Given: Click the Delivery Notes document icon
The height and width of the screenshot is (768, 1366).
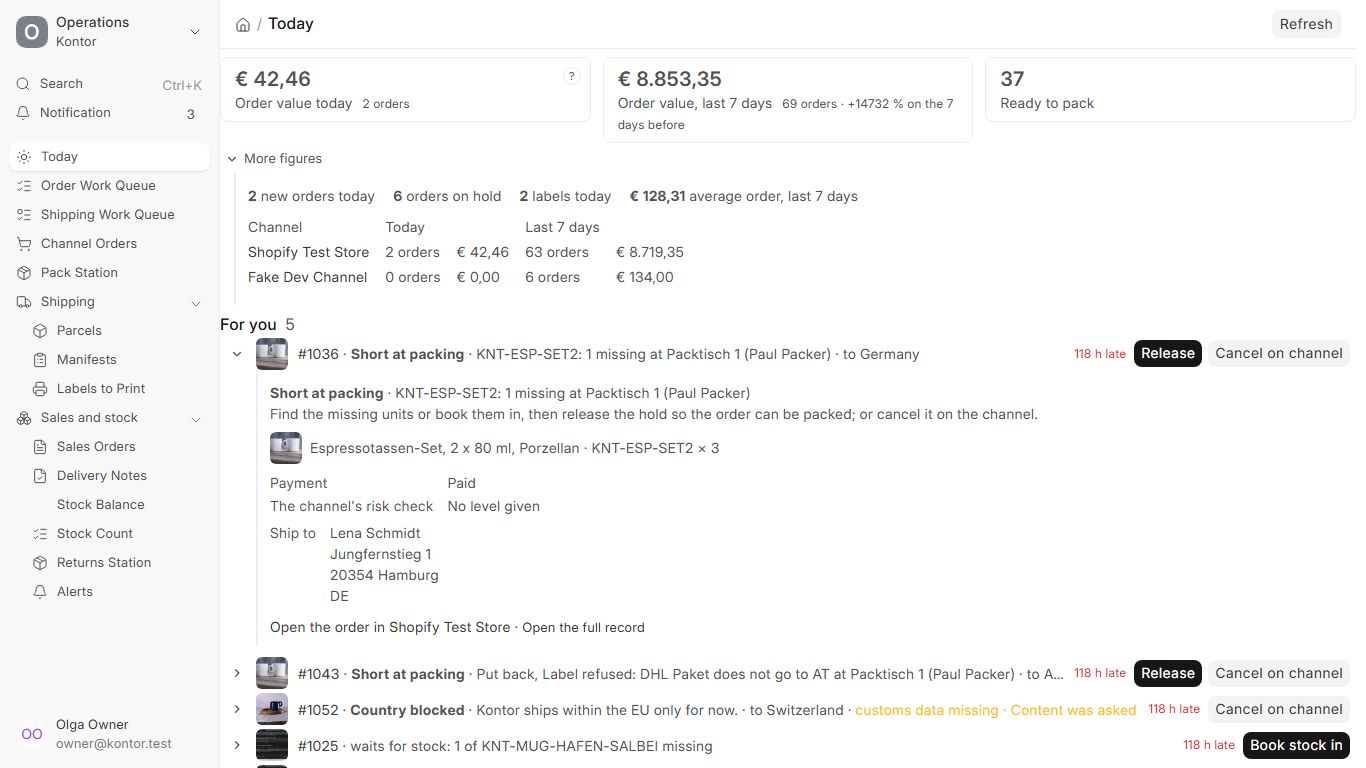Looking at the screenshot, I should coord(40,476).
